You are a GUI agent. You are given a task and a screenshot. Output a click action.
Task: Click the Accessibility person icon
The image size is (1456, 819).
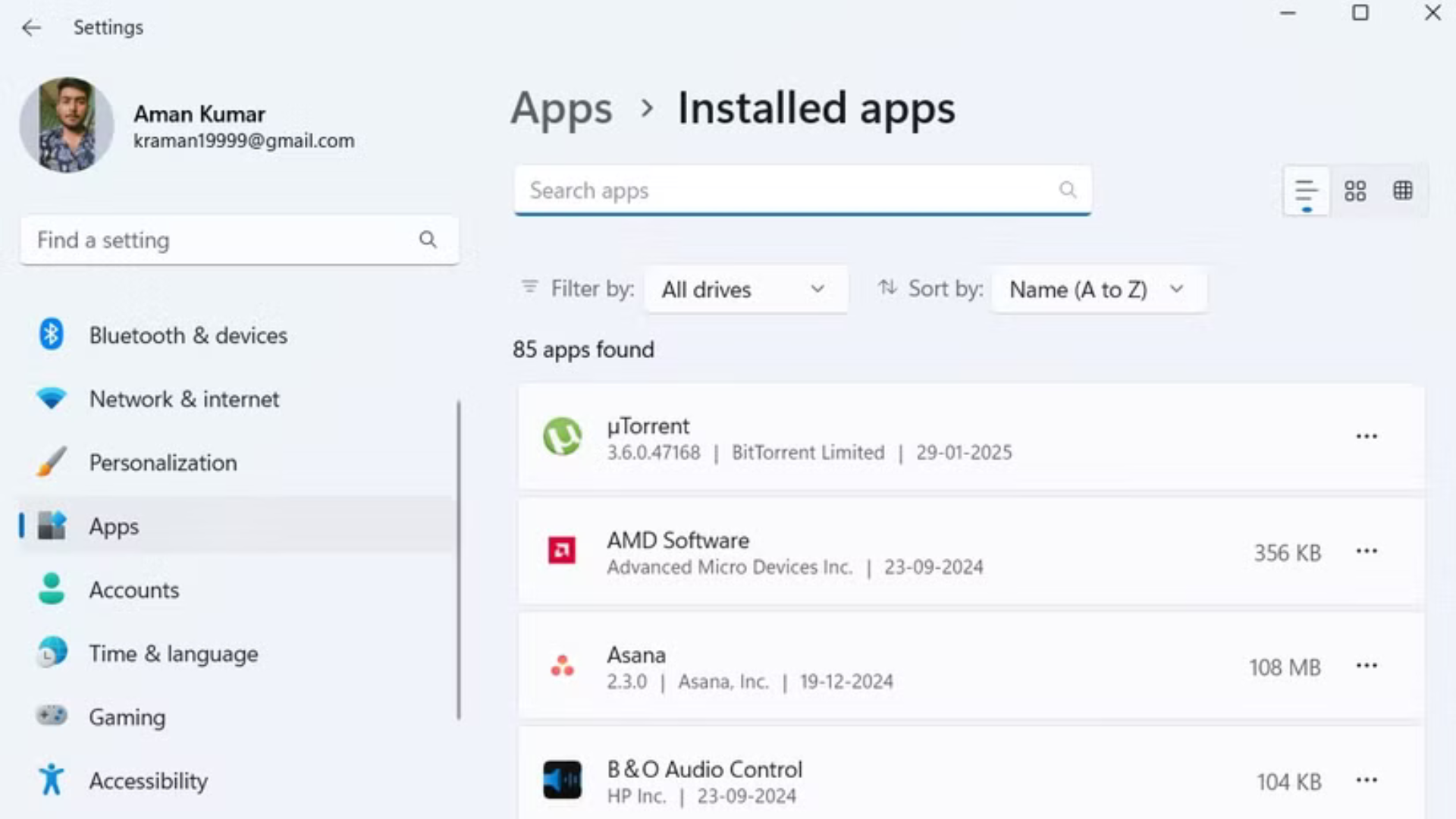click(51, 780)
